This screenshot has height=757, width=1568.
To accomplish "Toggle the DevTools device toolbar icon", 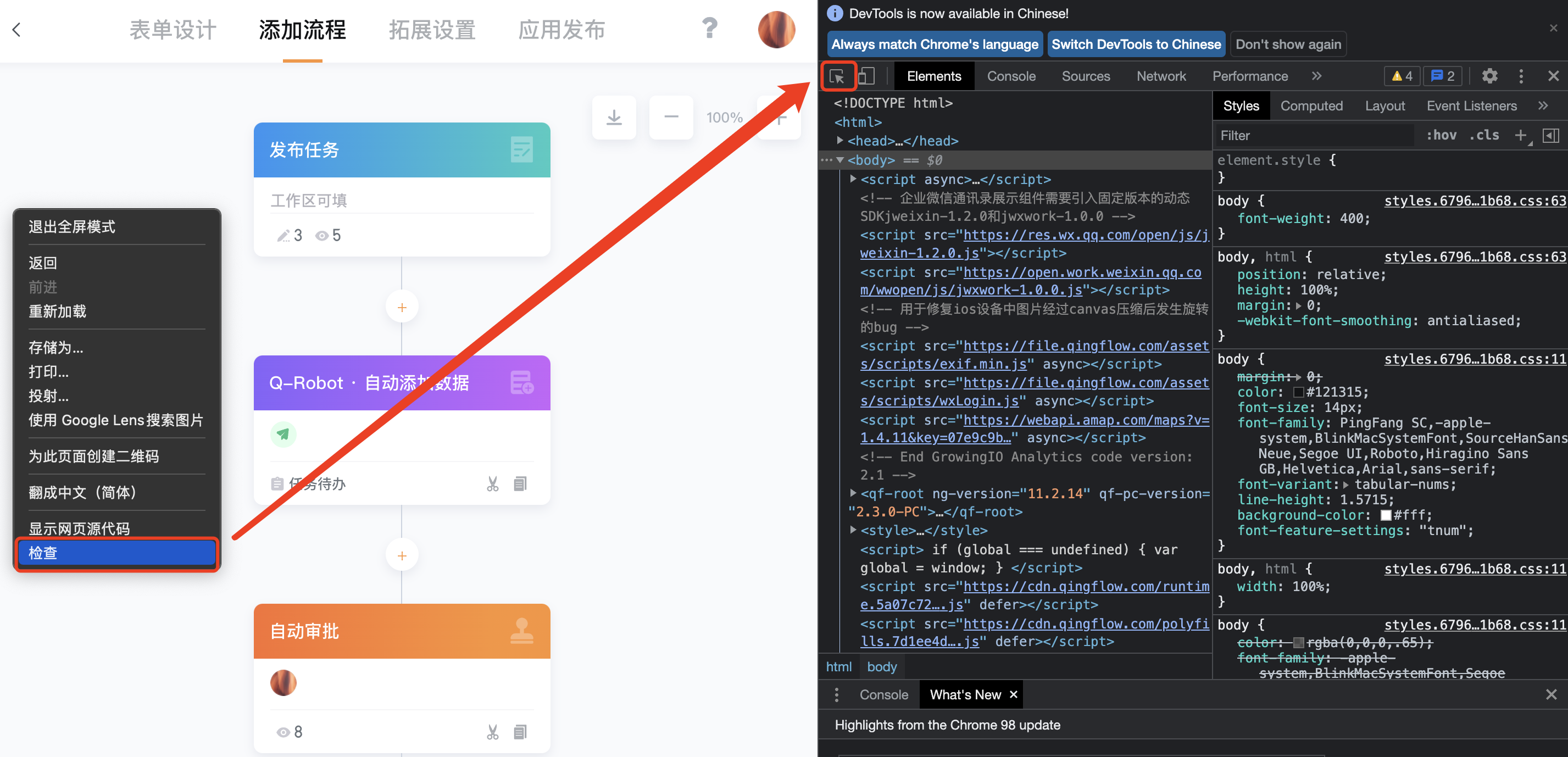I will point(866,76).
